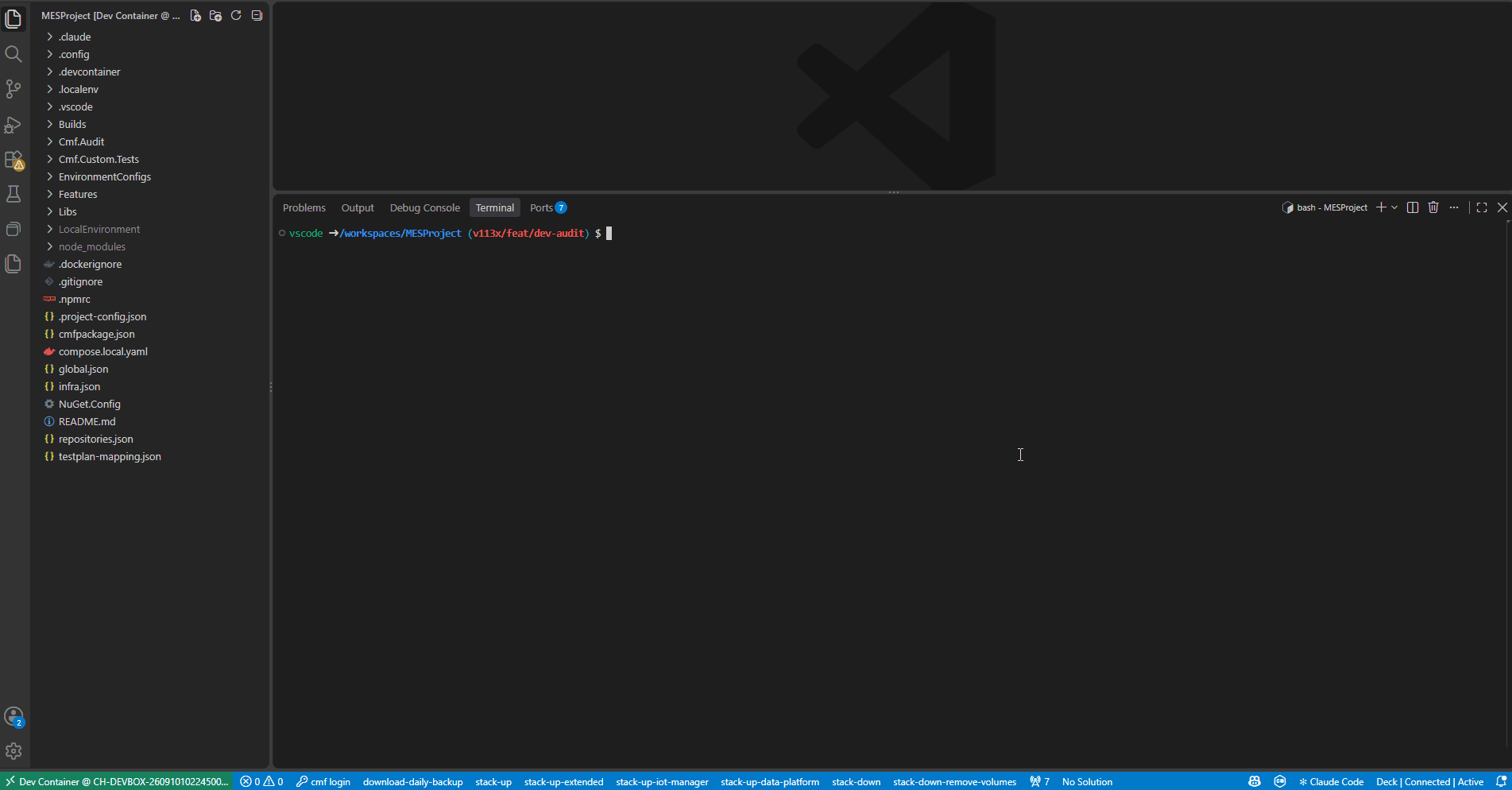Click cmf login in status bar
Image resolution: width=1512 pixels, height=790 pixels.
click(x=323, y=781)
